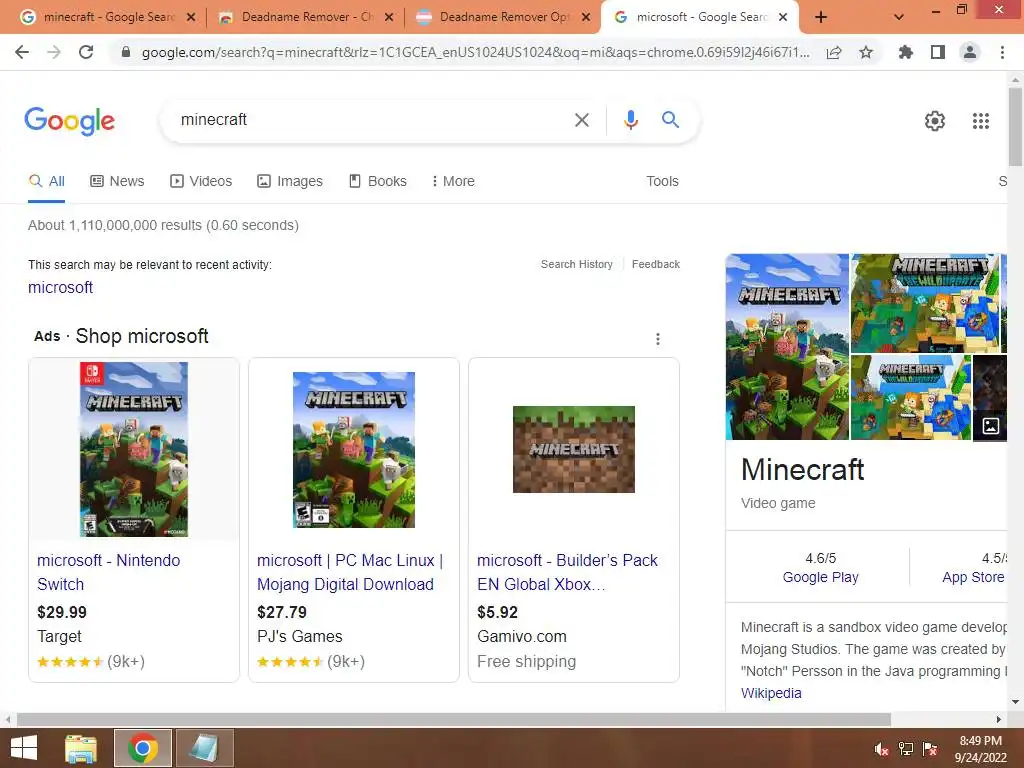Click the network tray icon
This screenshot has width=1024, height=768.
tap(906, 749)
